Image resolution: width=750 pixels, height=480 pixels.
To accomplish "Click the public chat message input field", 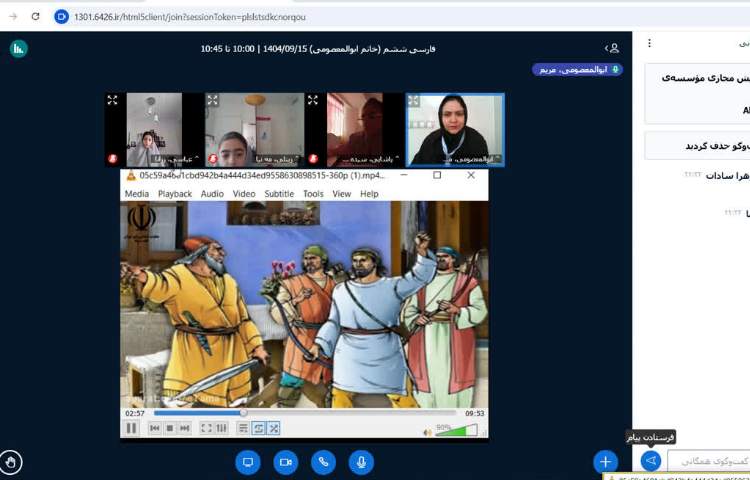I will (712, 461).
